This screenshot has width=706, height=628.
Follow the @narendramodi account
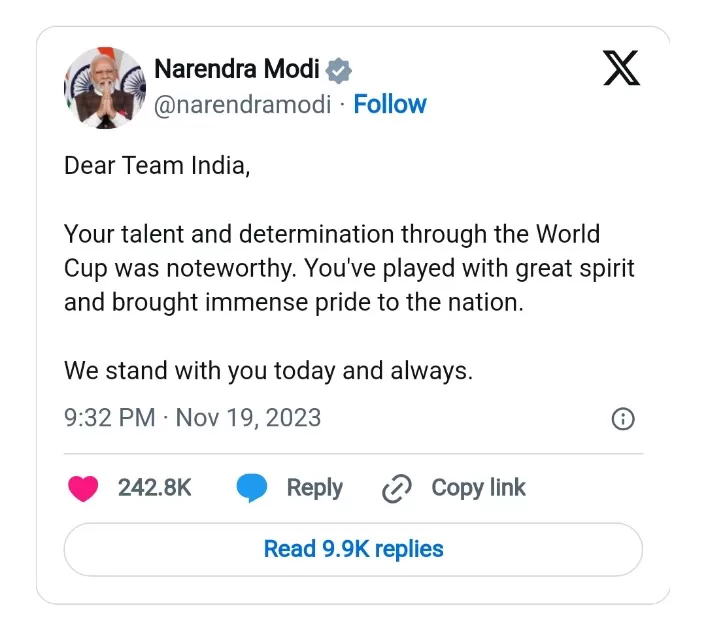point(390,104)
